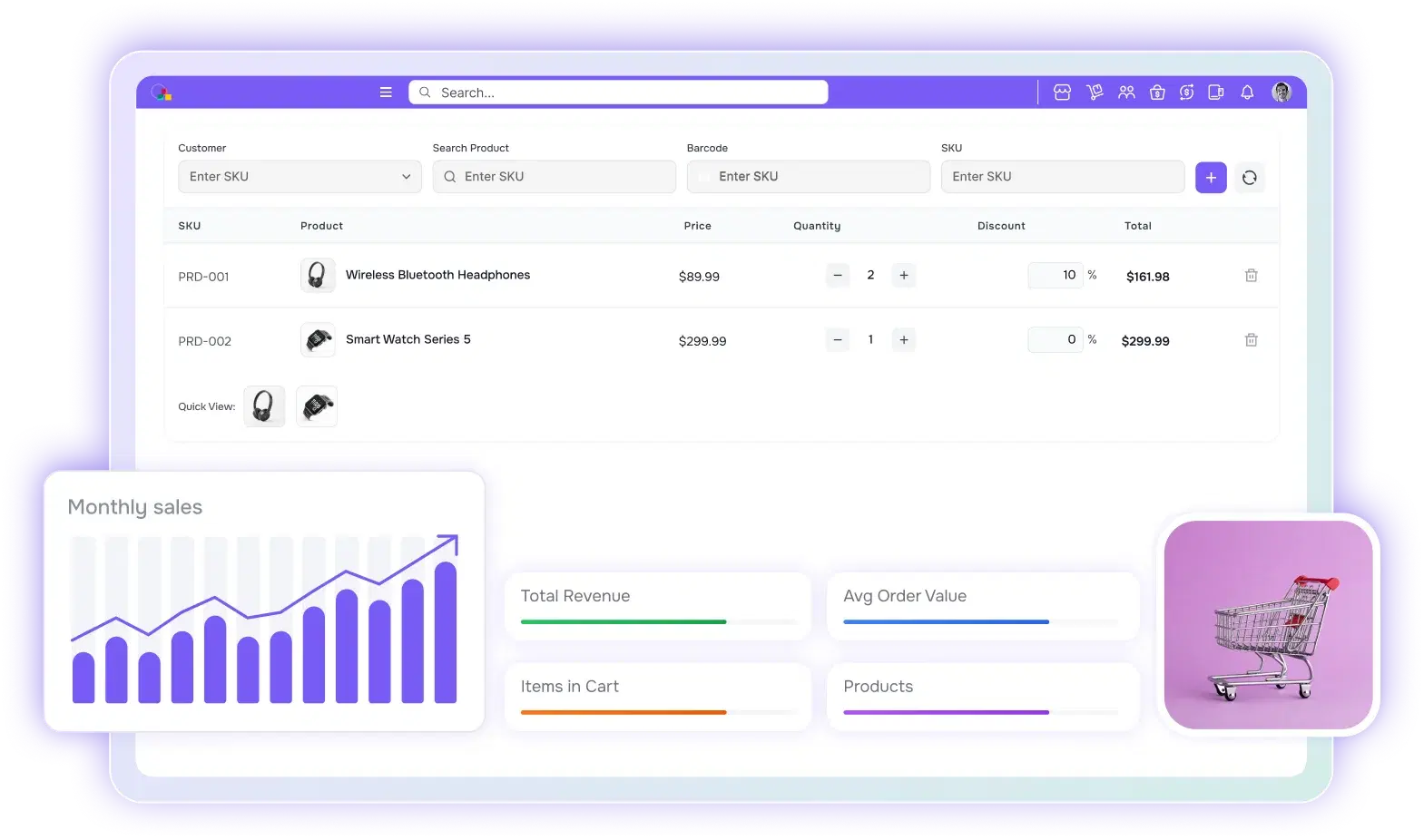Click the refresh button beside add
The width and height of the screenshot is (1424, 840).
pyautogui.click(x=1250, y=178)
